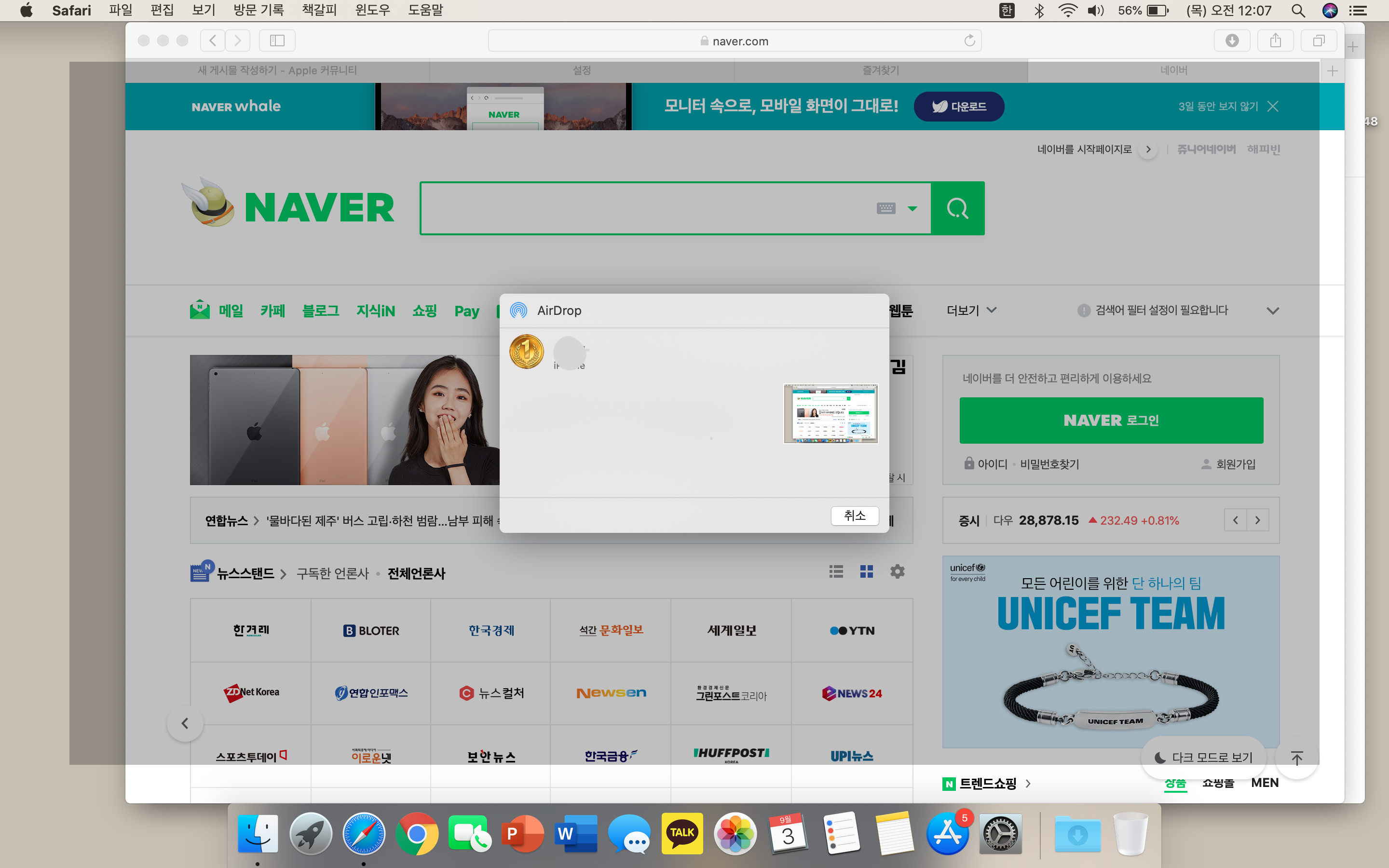This screenshot has width=1389, height=868.
Task: Click the green Naver search button
Action: [x=957, y=208]
